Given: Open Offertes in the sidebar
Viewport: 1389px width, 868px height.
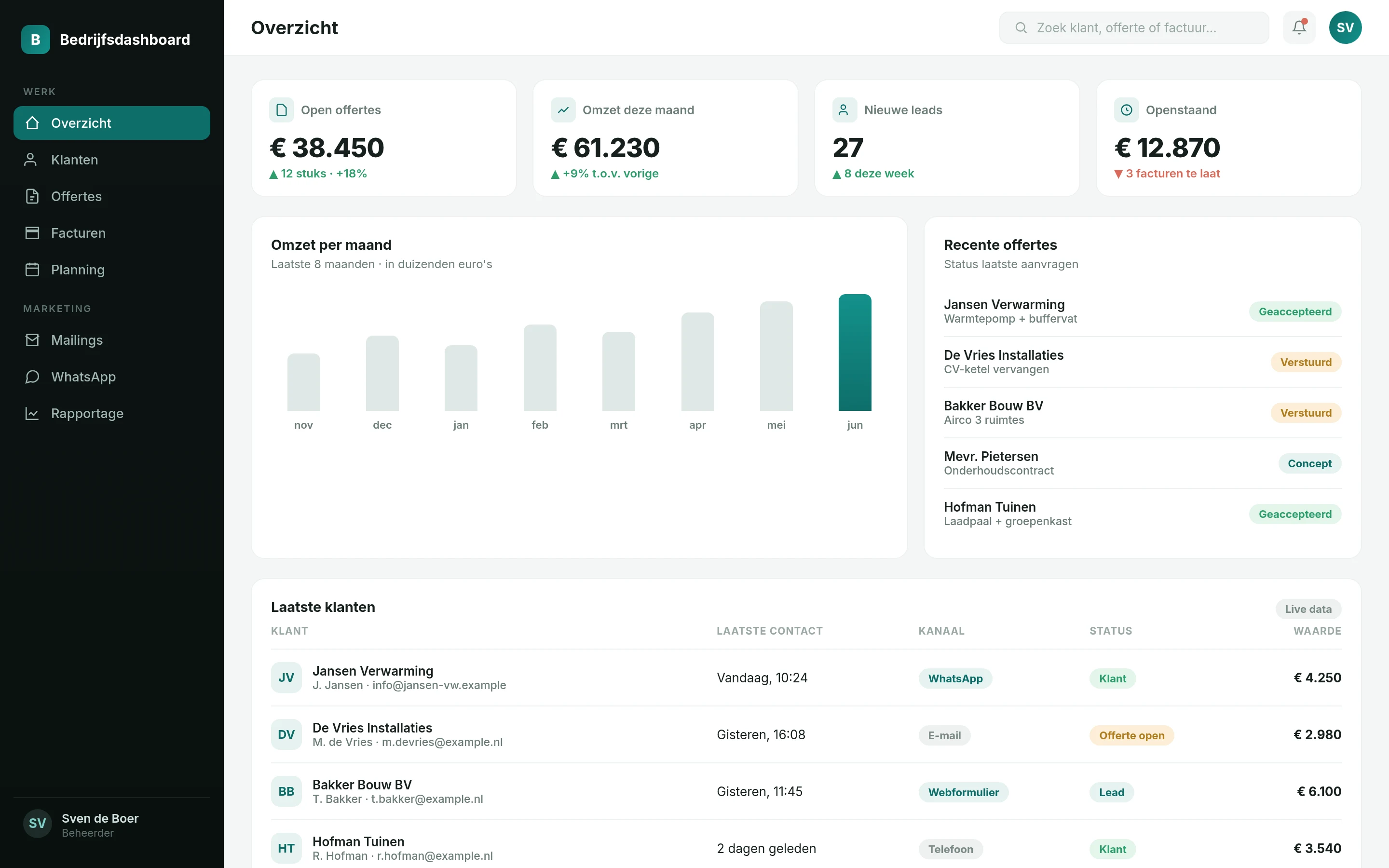Looking at the screenshot, I should pos(112,196).
